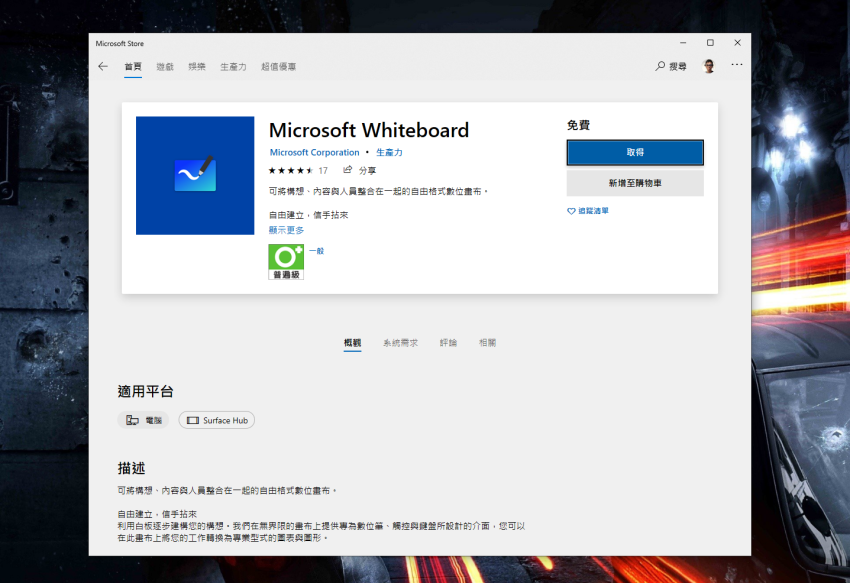
Task: Open search via magnifier icon
Action: (660, 66)
